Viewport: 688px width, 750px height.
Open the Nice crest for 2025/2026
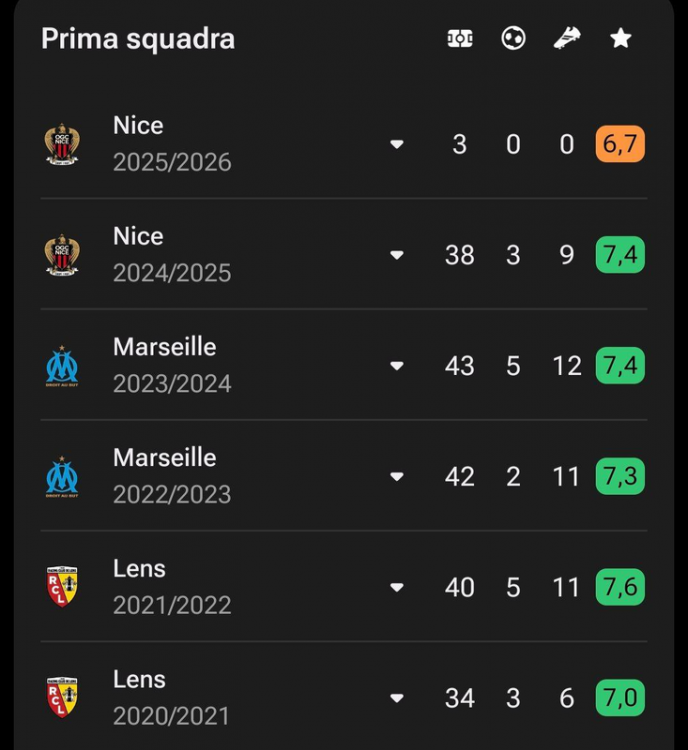click(x=62, y=144)
